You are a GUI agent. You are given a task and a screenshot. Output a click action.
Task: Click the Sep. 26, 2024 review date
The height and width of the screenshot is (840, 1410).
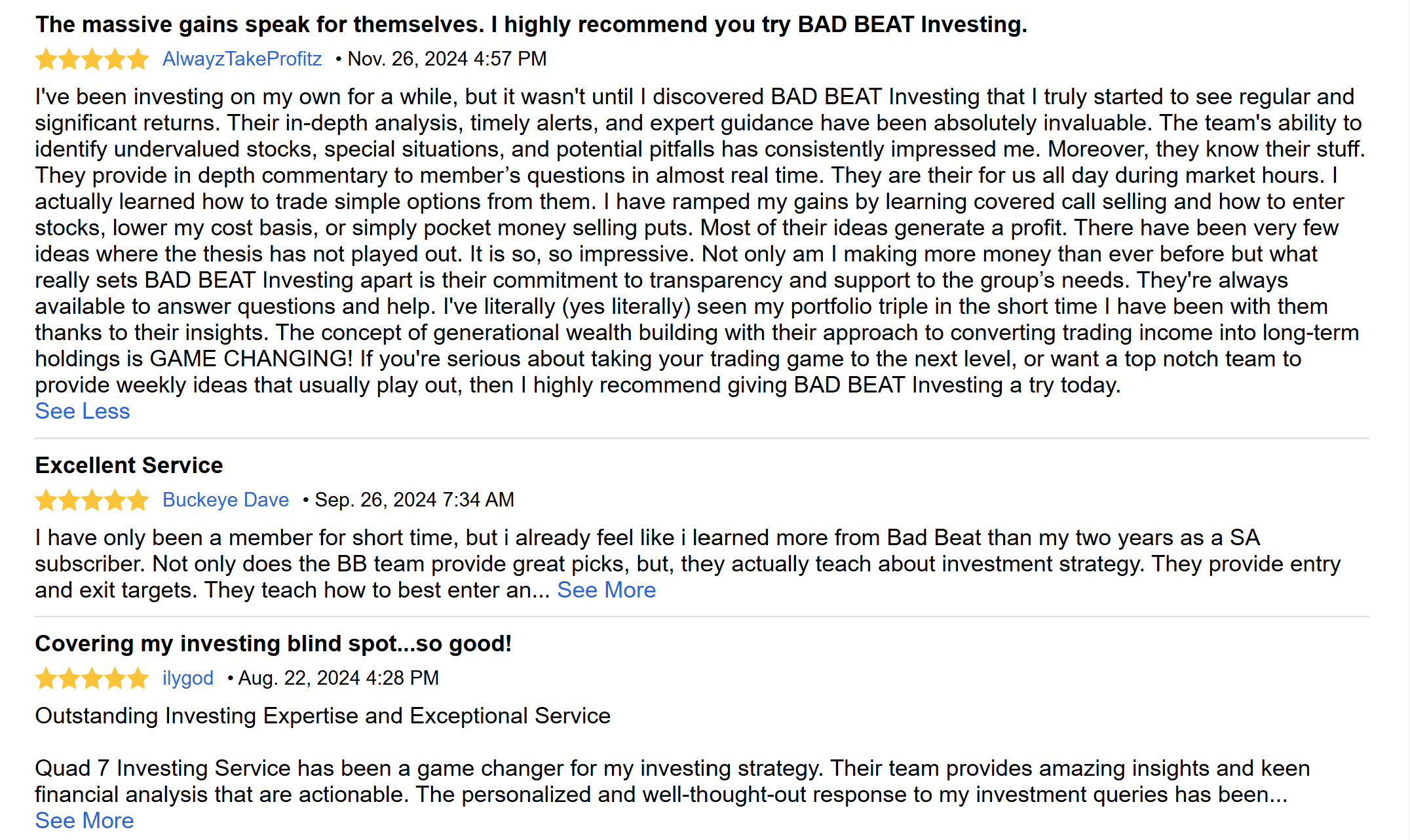point(414,500)
